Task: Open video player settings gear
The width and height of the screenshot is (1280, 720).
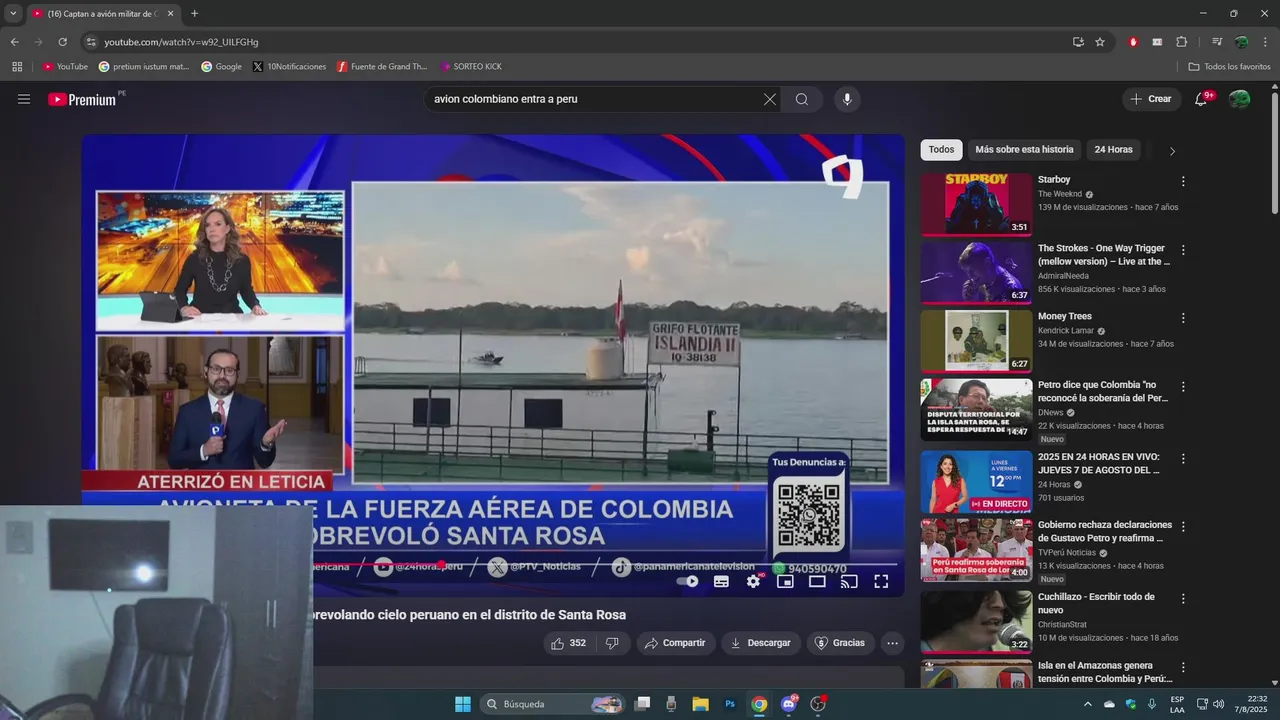Action: click(753, 581)
